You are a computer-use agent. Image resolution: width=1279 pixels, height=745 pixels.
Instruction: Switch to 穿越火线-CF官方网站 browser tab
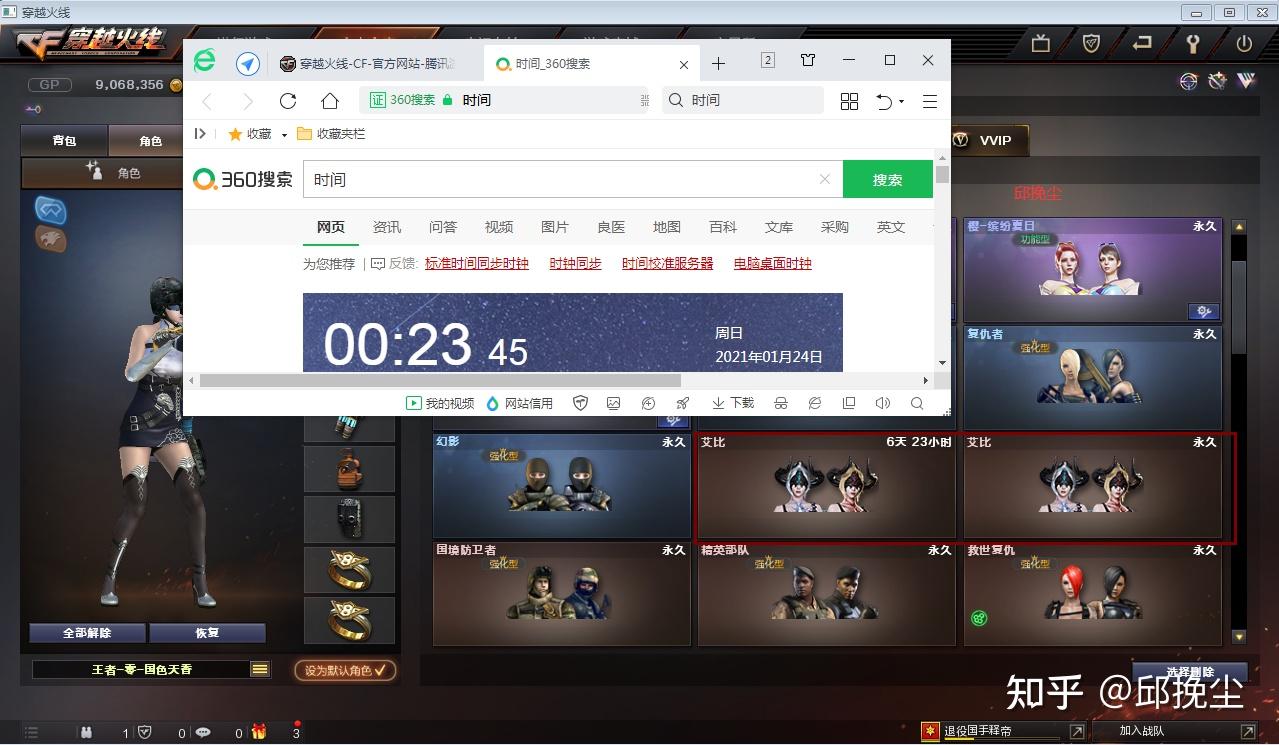click(368, 64)
